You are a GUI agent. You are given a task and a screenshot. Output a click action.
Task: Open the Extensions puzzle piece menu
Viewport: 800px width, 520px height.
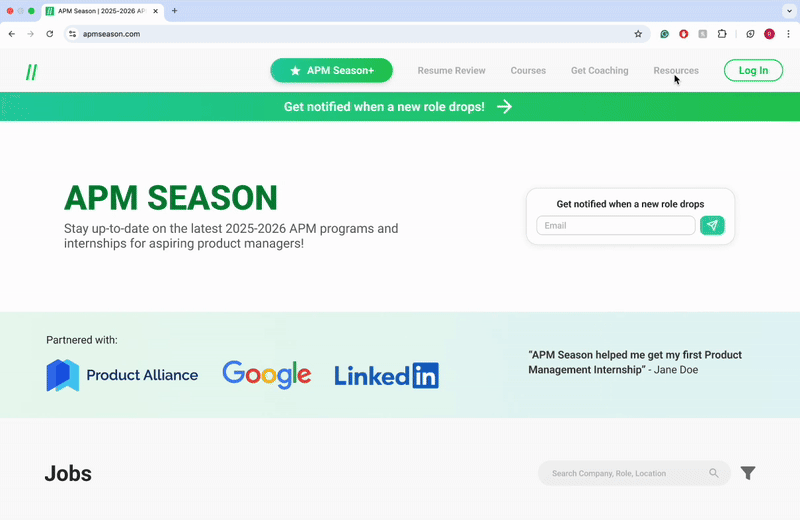722,34
